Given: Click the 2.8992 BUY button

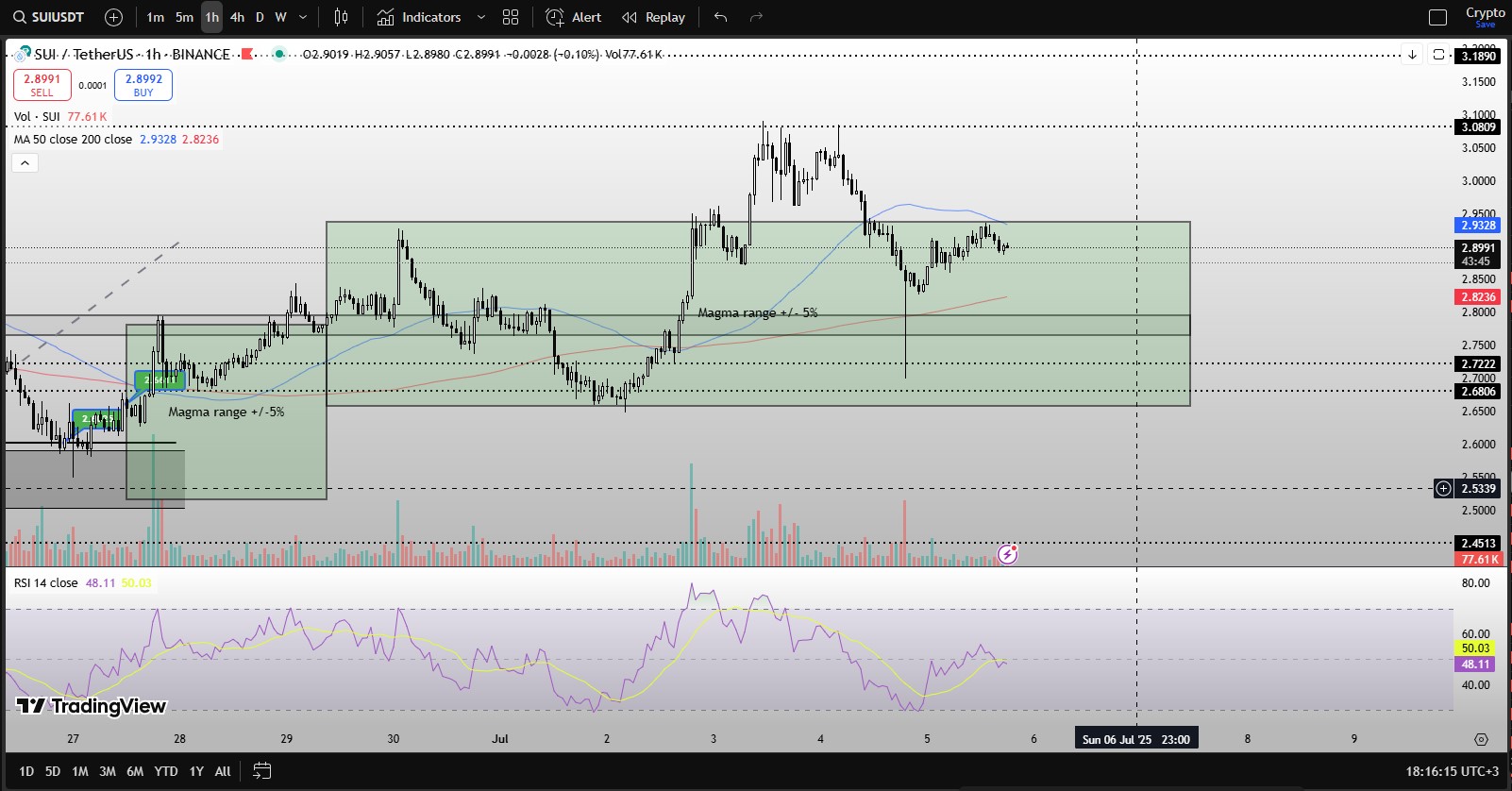Looking at the screenshot, I should tap(143, 85).
